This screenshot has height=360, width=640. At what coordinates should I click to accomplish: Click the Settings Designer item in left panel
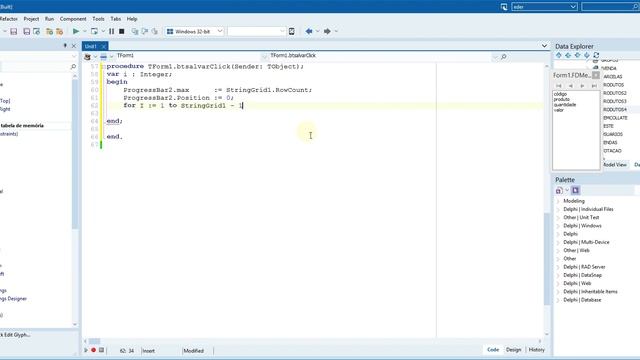tap(13, 299)
